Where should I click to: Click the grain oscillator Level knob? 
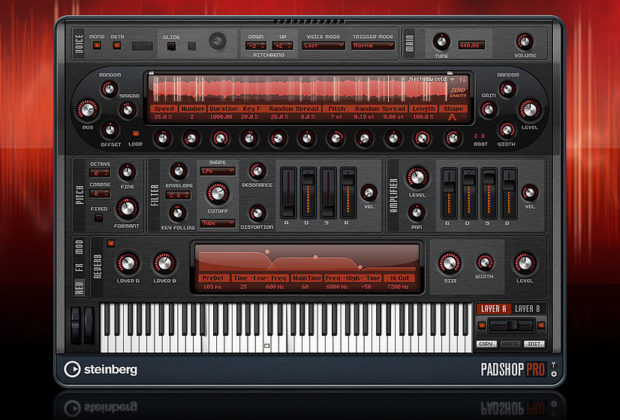pyautogui.click(x=530, y=110)
